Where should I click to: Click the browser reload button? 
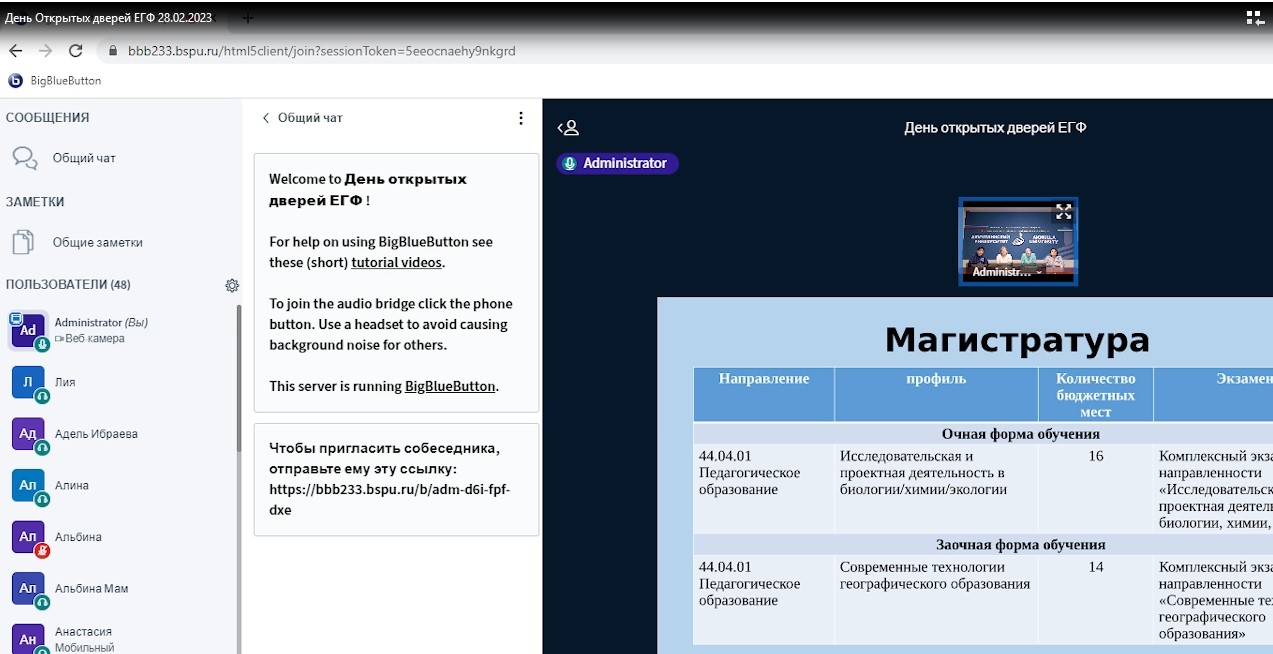[x=75, y=51]
